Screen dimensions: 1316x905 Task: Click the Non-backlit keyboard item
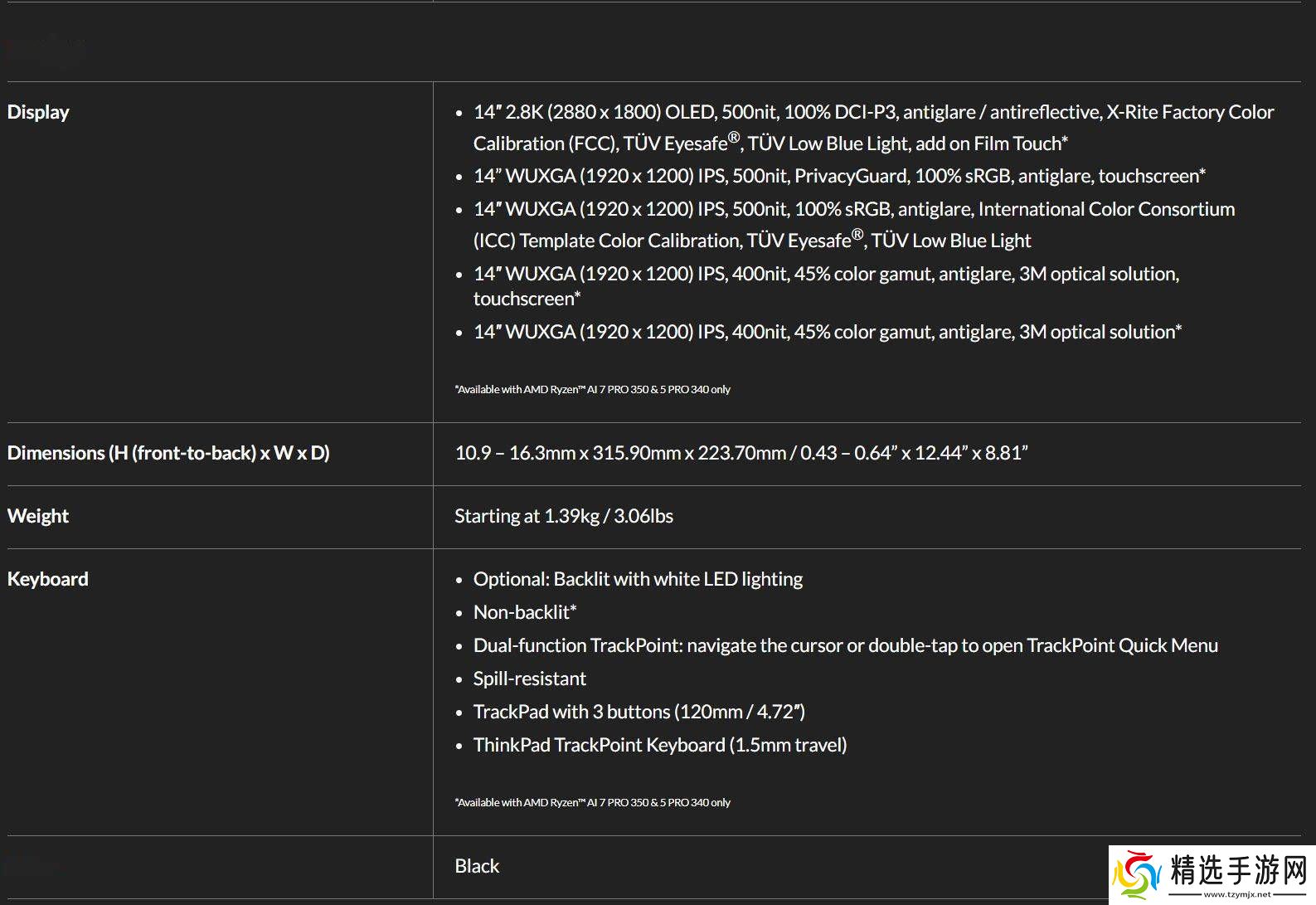(524, 612)
